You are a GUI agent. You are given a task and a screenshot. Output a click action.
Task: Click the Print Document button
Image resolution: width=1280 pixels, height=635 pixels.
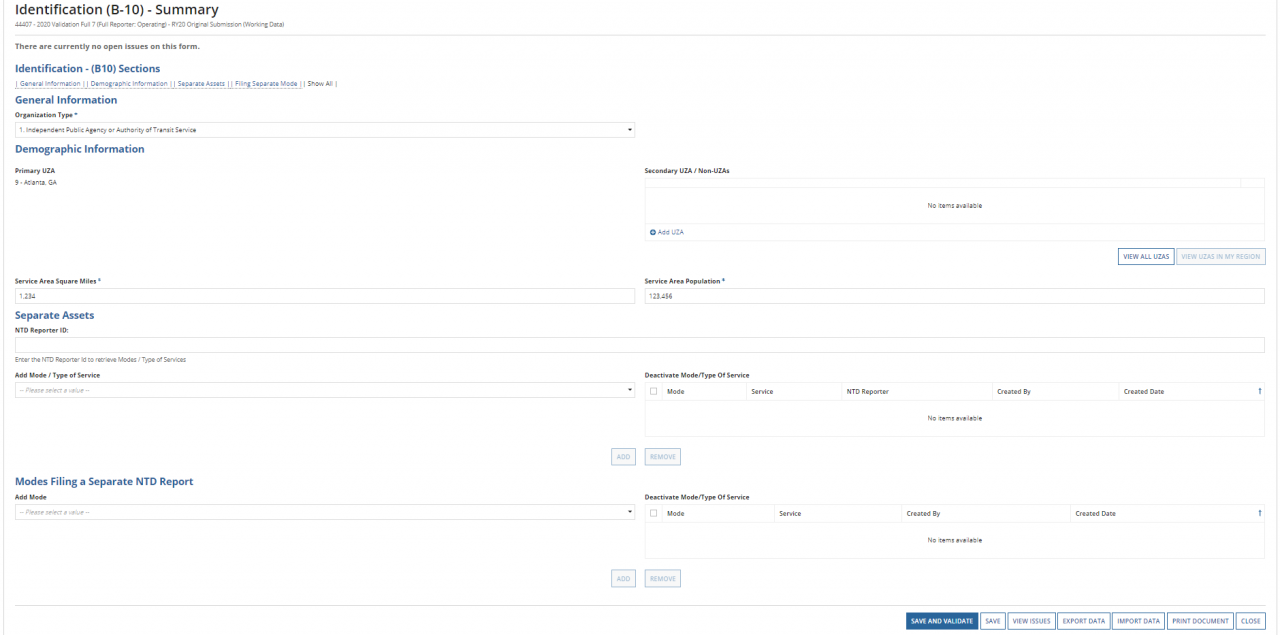pyautogui.click(x=1200, y=621)
